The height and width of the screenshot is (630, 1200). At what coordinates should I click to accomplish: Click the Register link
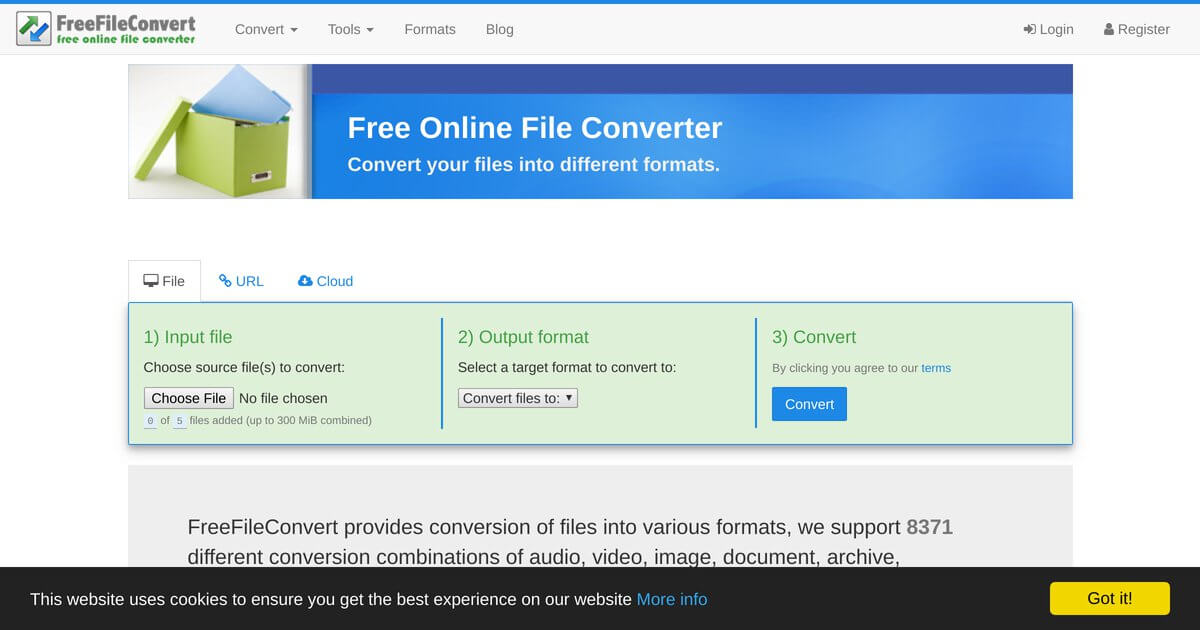coord(1137,29)
